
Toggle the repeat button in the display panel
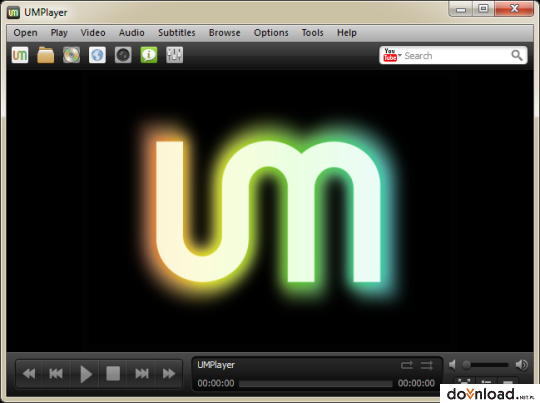[x=407, y=365]
